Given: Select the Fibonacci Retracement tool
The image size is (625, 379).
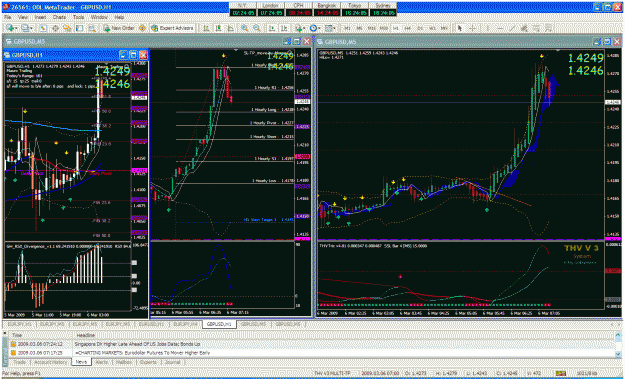Looking at the screenshot, I should 537,28.
